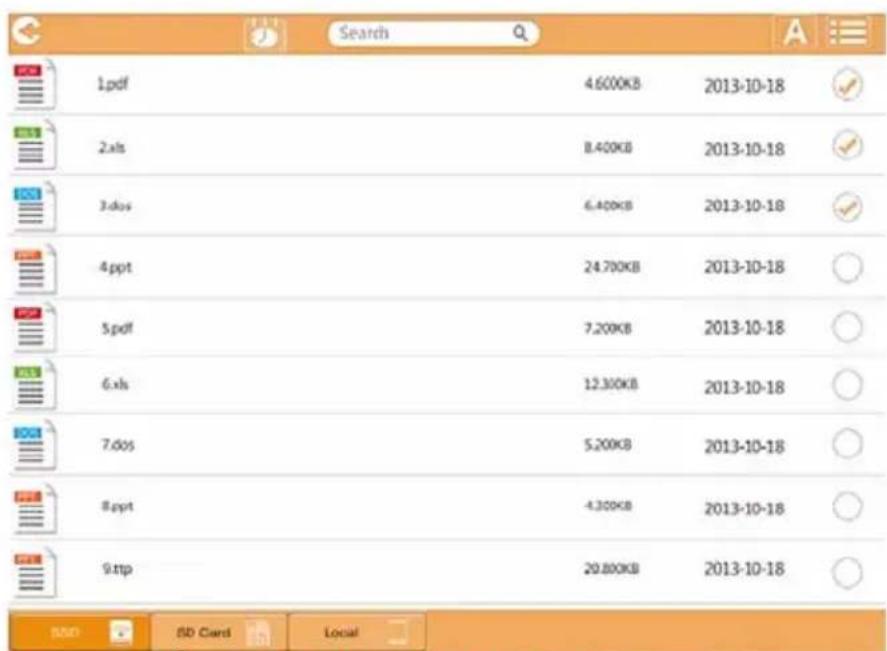The image size is (887, 651).
Task: Click the 5.200KB size value
Action: [608, 445]
